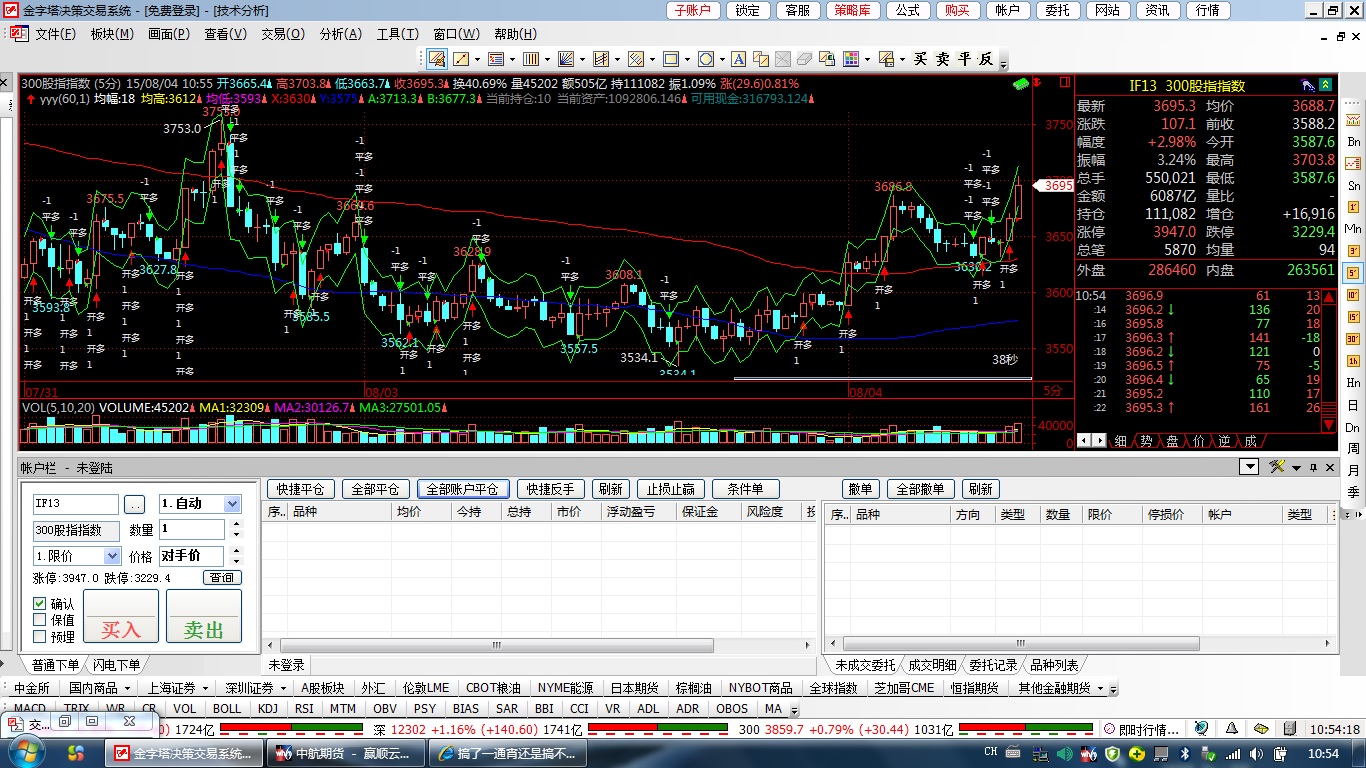Increase quantity with the up stepper arrow

[236, 524]
